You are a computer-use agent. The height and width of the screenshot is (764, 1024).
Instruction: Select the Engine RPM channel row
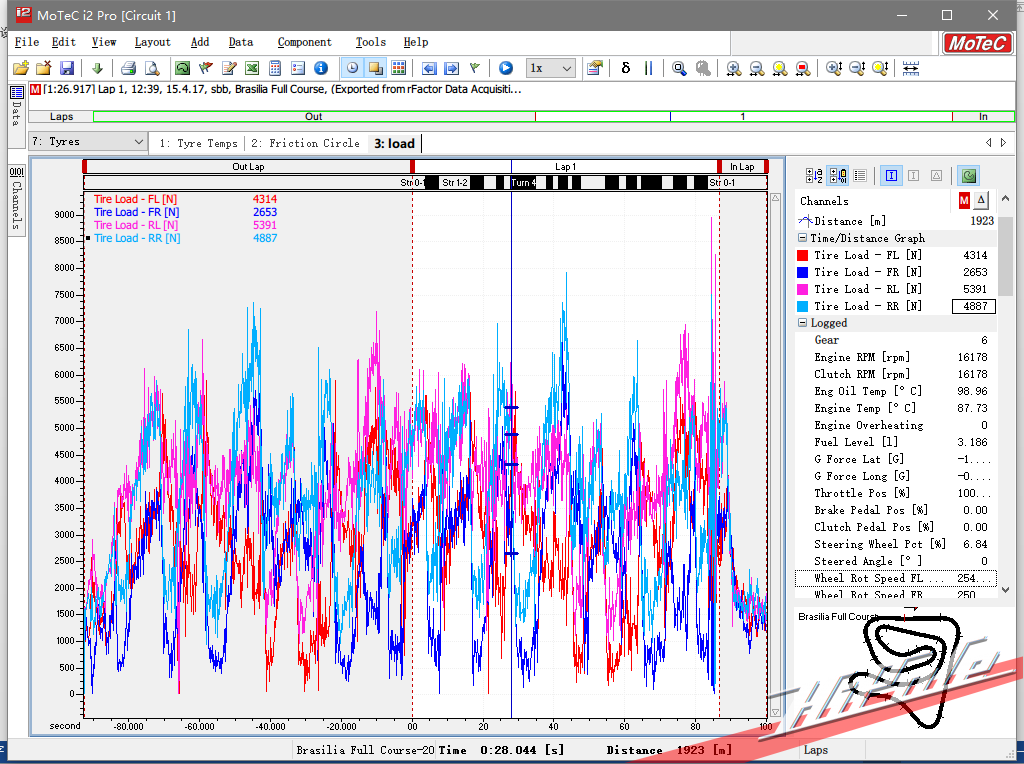[895, 357]
